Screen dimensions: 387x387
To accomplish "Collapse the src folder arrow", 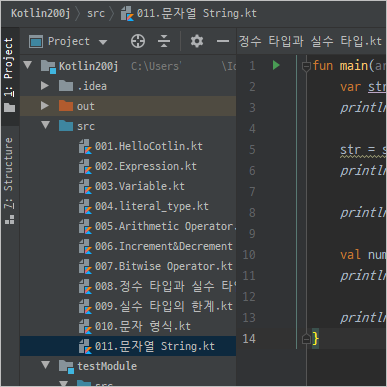I will click(45, 125).
